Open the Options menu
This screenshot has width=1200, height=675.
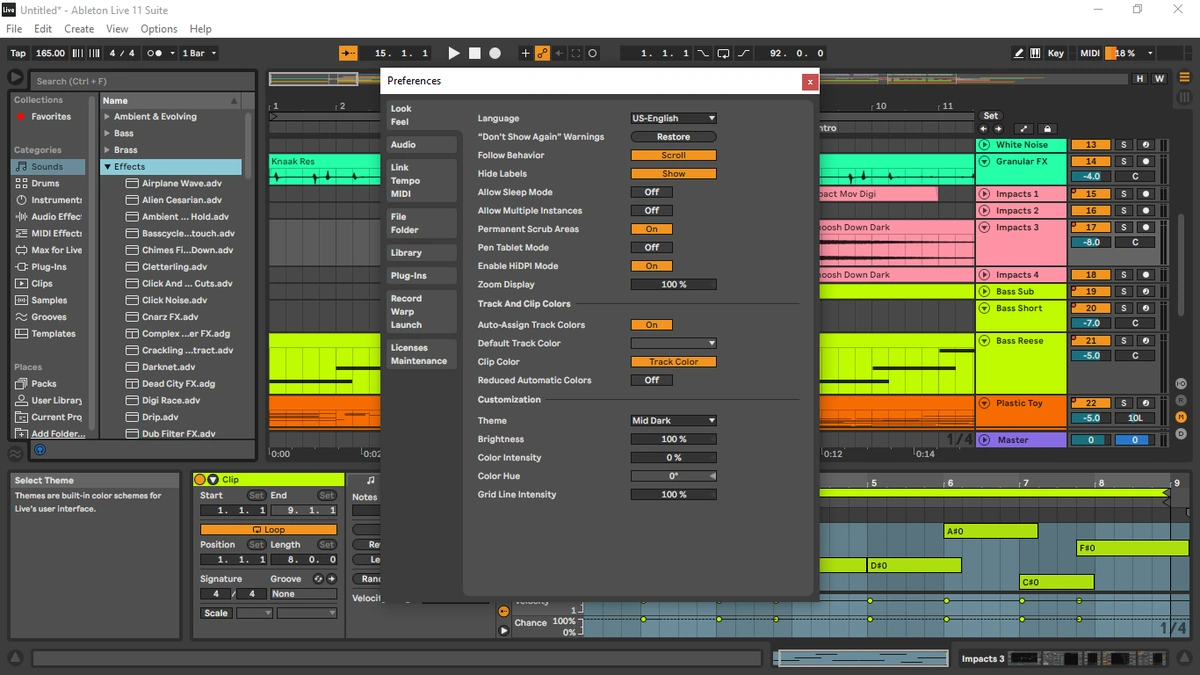(x=159, y=29)
